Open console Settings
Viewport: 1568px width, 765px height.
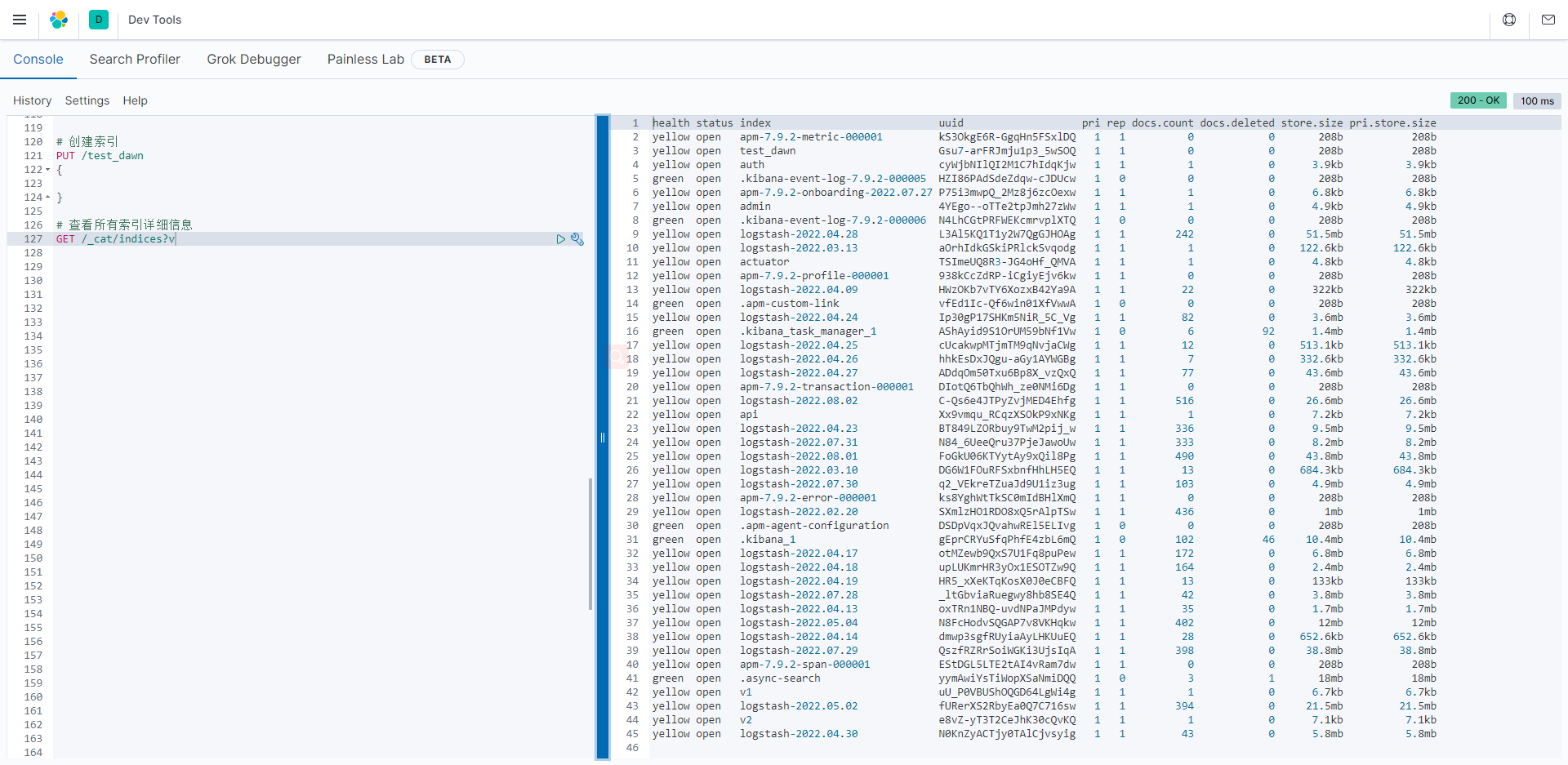pyautogui.click(x=87, y=100)
